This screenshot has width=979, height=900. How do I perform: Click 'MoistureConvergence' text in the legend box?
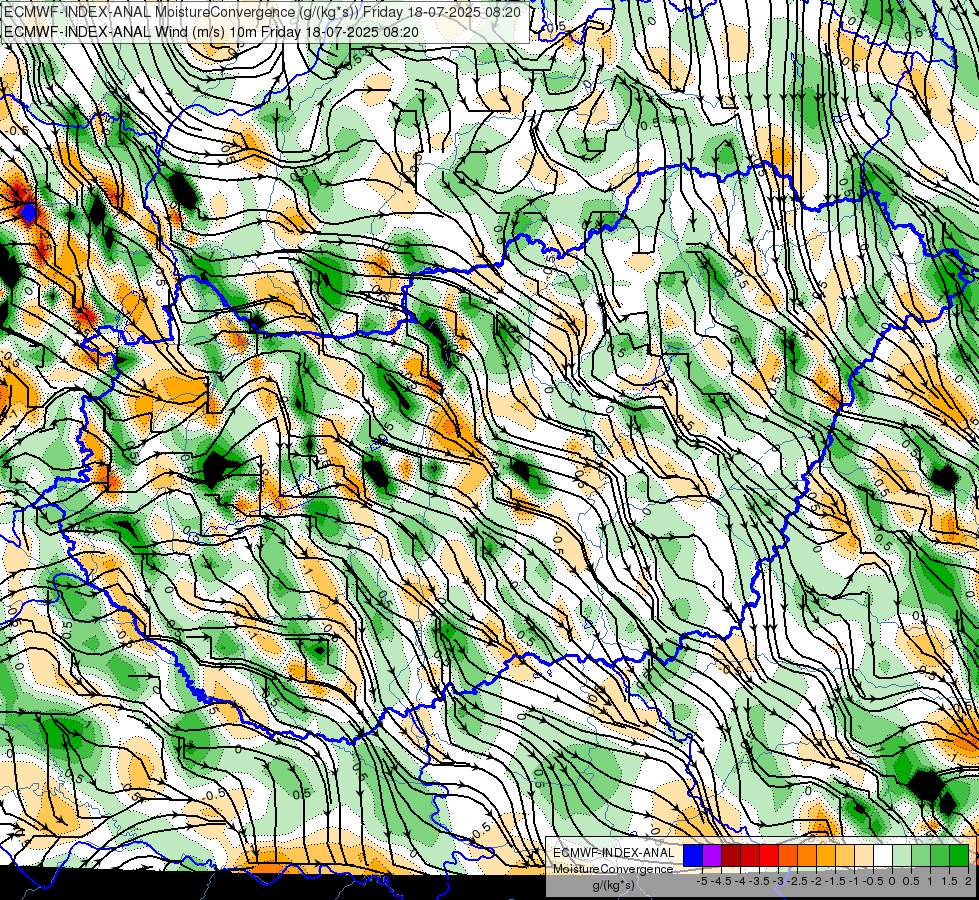613,869
